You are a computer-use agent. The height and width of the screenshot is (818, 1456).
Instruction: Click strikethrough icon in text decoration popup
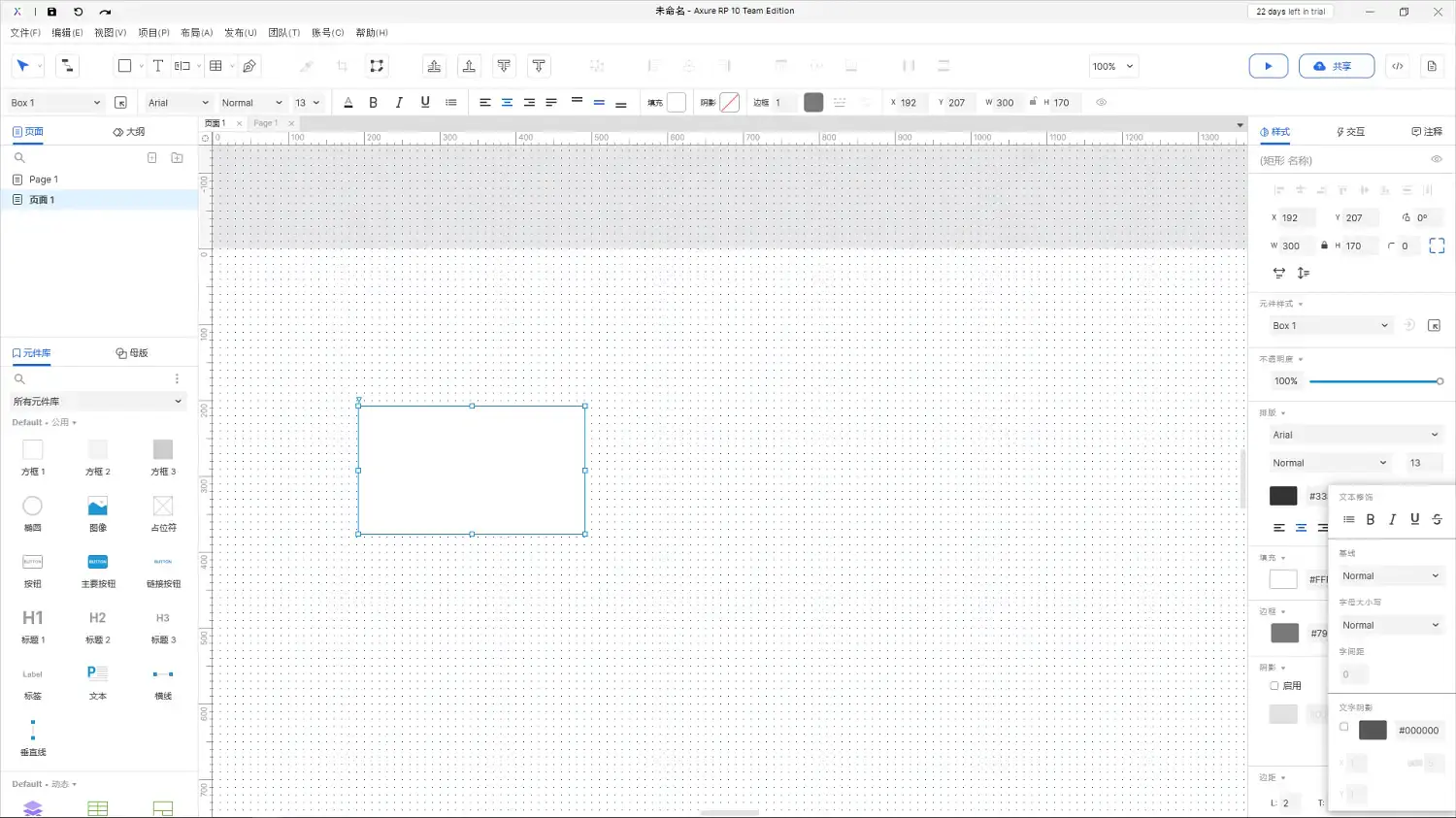point(1437,520)
